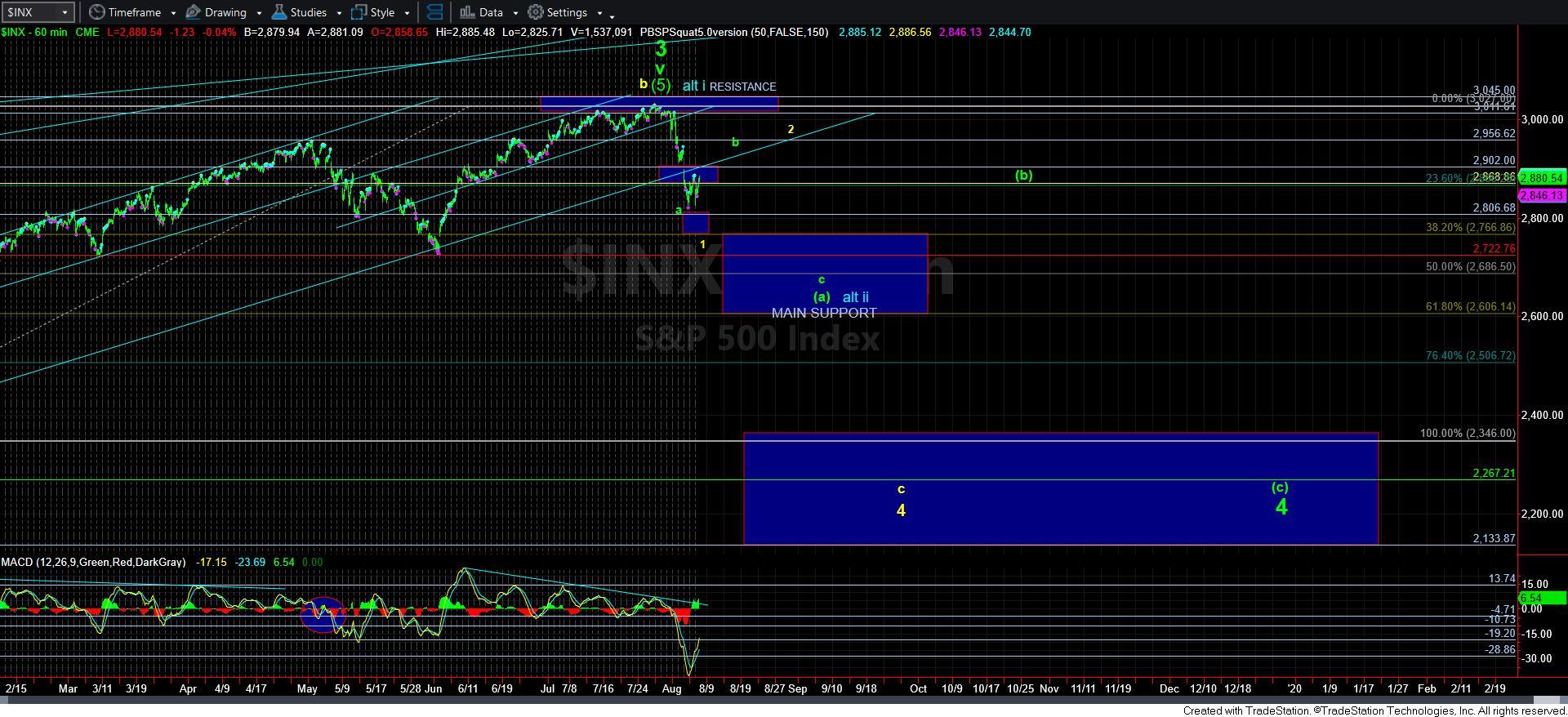Image resolution: width=1568 pixels, height=717 pixels.
Task: Click the red '2,722.76' level label
Action: pos(1494,248)
